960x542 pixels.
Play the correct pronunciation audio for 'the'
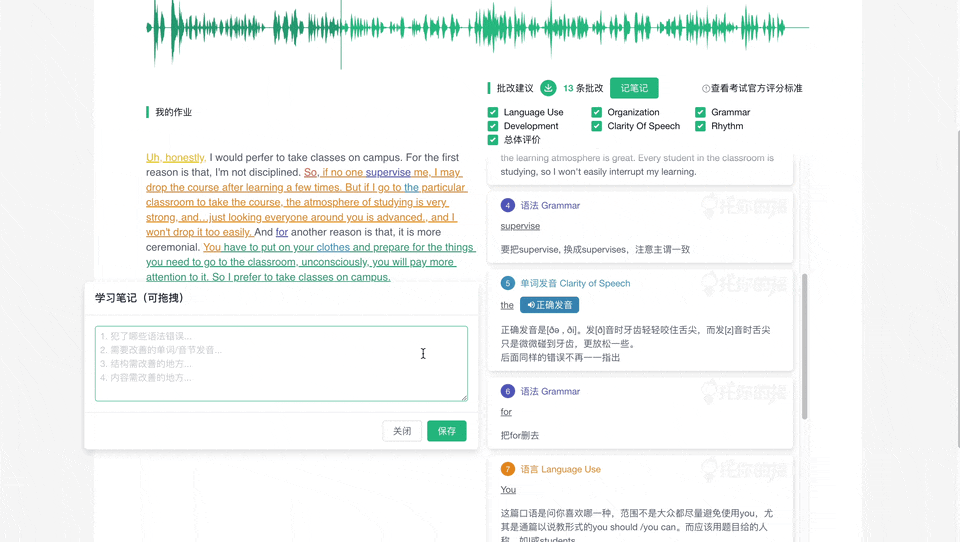click(549, 305)
